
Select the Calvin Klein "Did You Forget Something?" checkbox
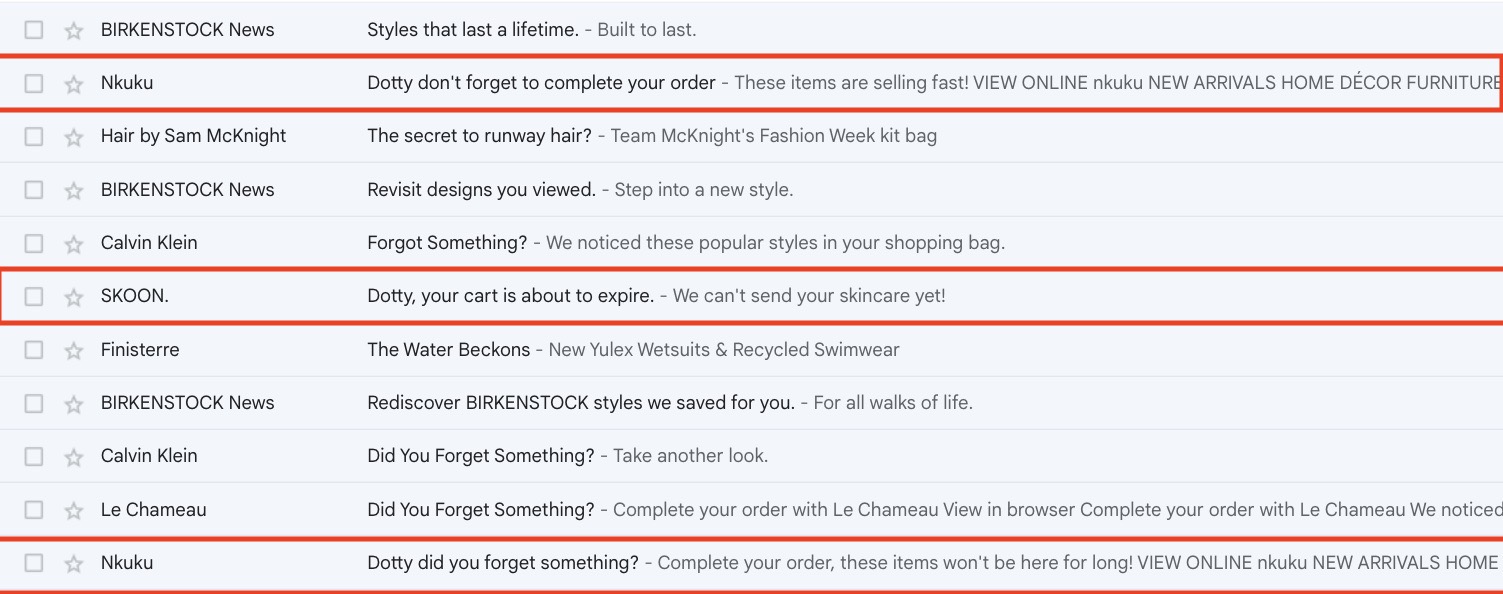click(33, 455)
